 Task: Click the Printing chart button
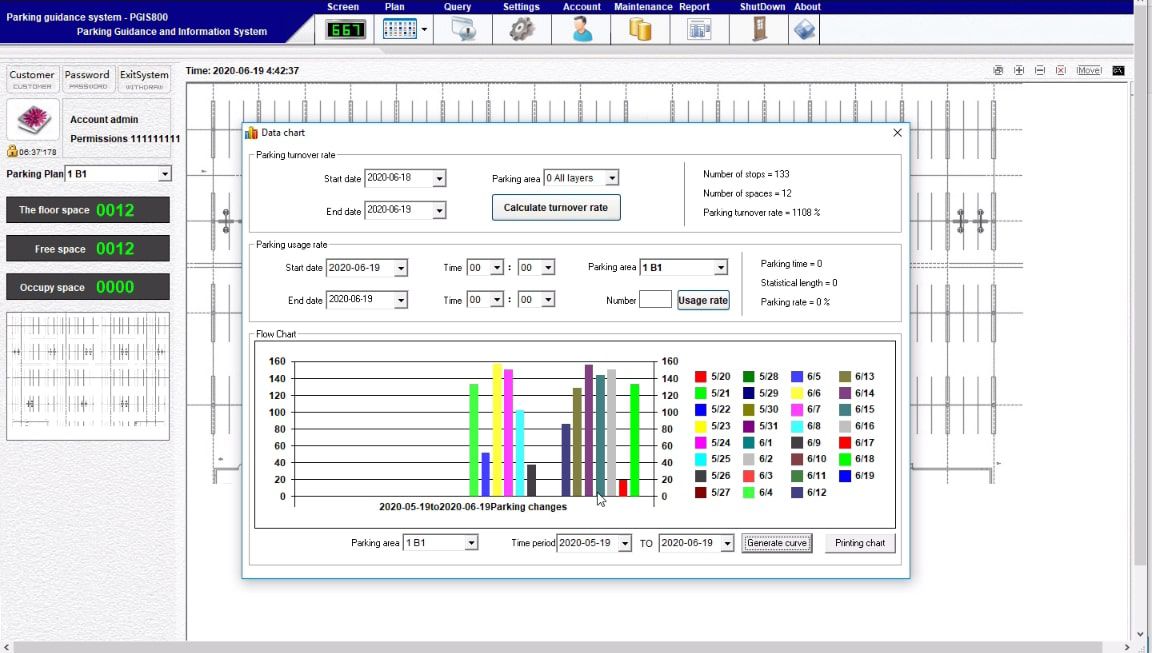860,543
